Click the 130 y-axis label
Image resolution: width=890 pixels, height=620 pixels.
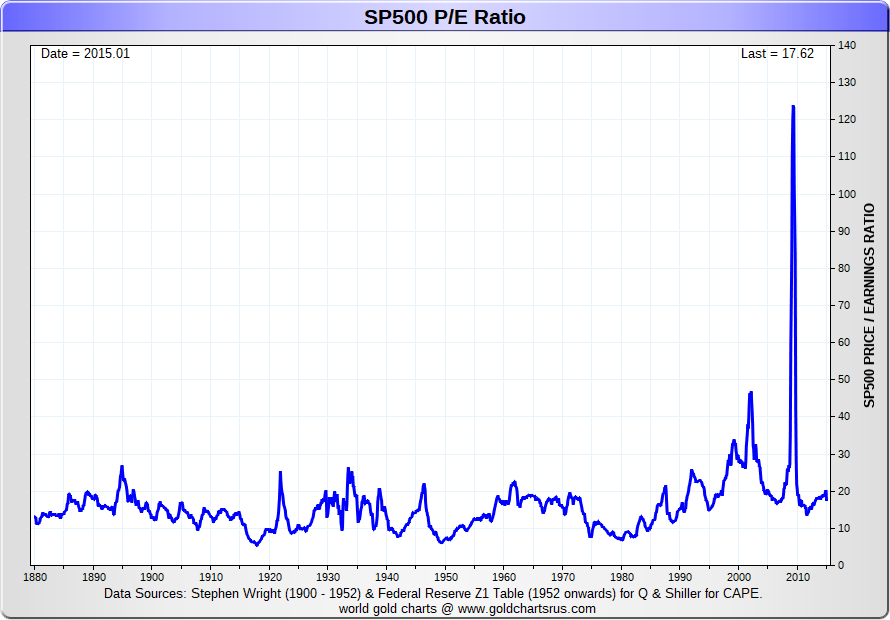tap(847, 83)
